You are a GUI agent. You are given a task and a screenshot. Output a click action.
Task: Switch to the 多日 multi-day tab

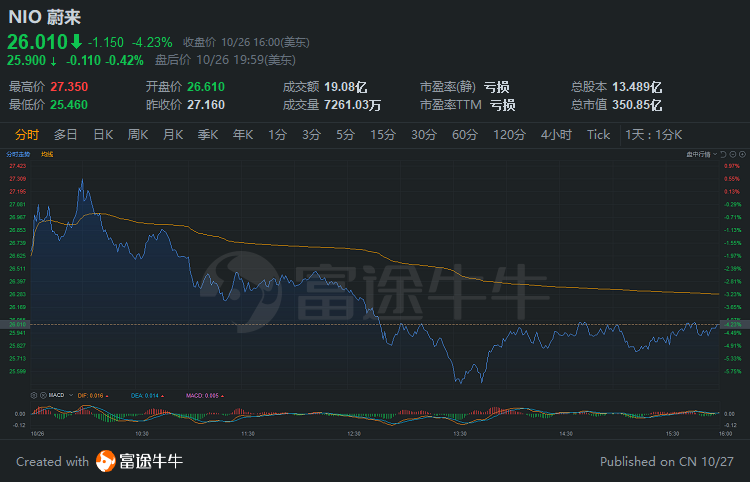66,135
